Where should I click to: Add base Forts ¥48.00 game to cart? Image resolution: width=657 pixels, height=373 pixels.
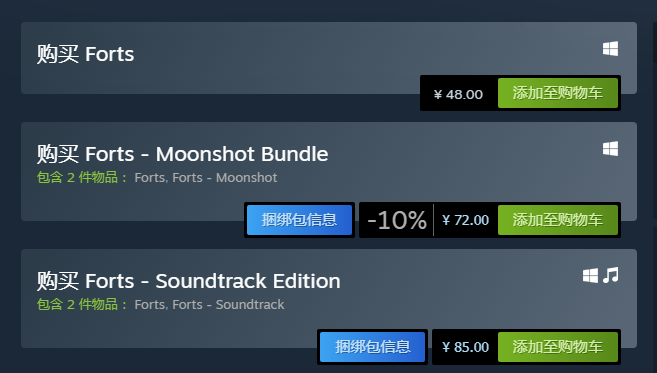558,93
